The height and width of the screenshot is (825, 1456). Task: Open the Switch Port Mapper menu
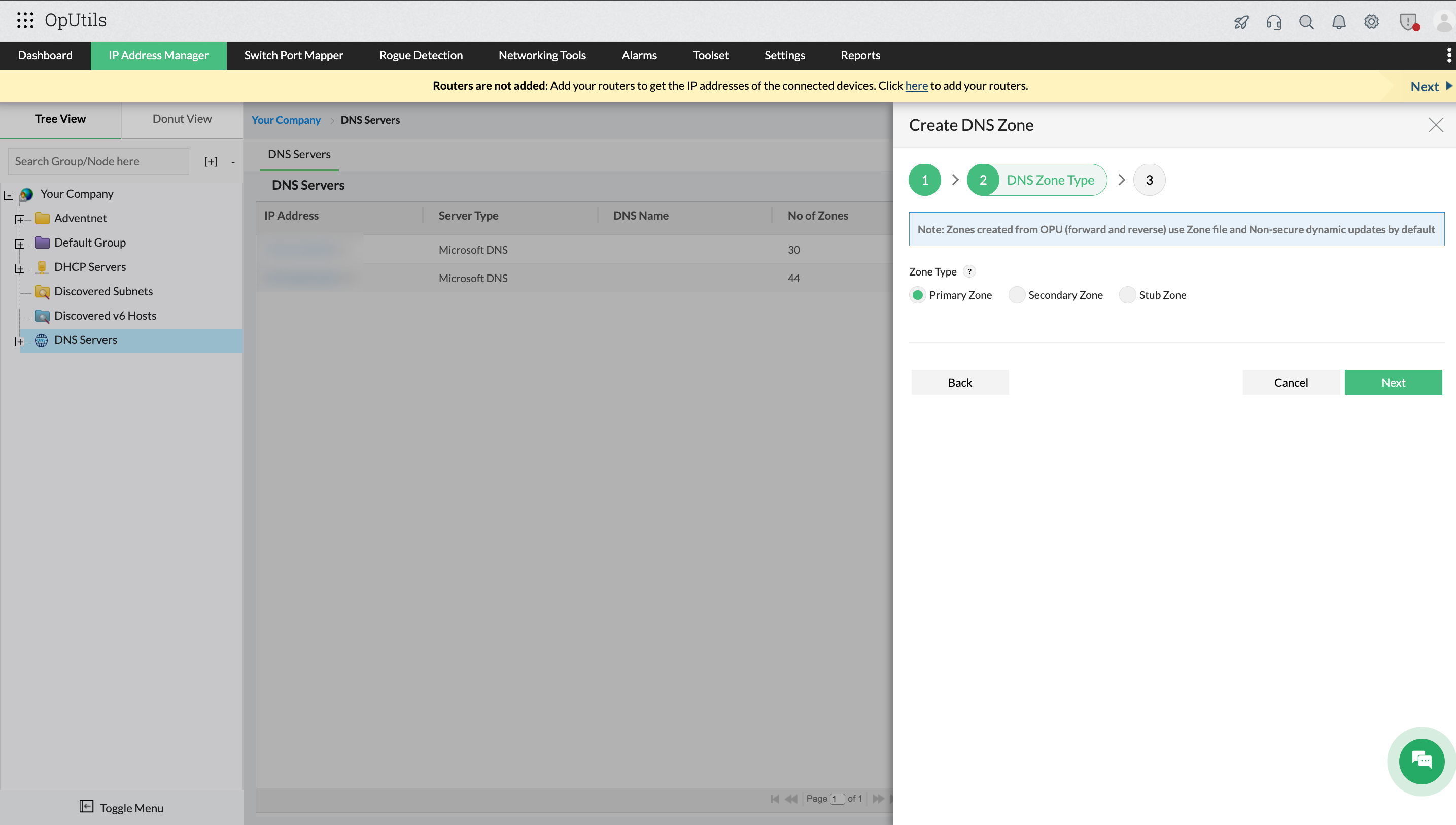293,55
